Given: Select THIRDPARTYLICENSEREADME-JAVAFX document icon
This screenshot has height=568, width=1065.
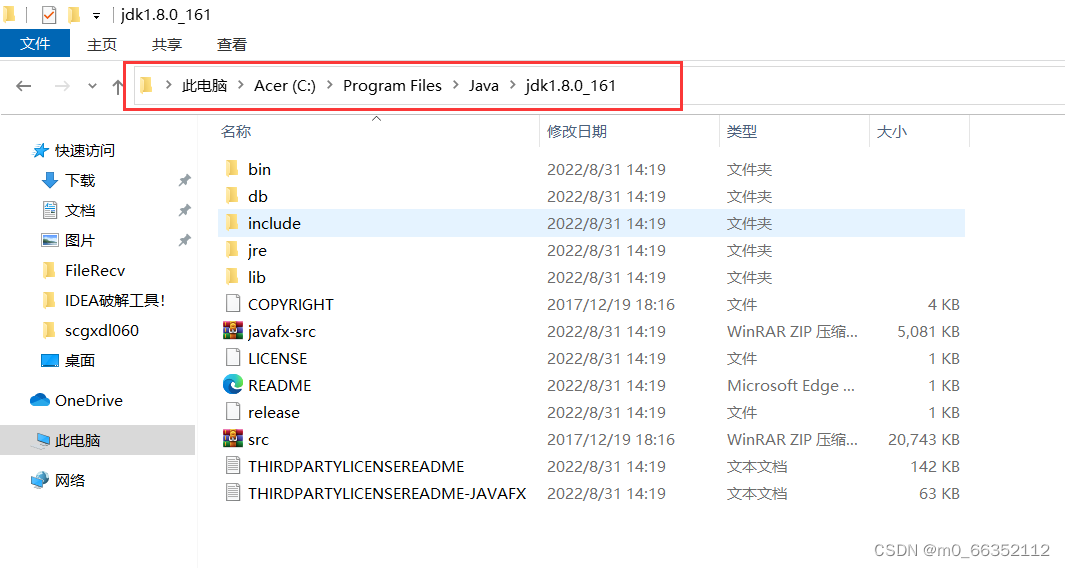Looking at the screenshot, I should 232,493.
